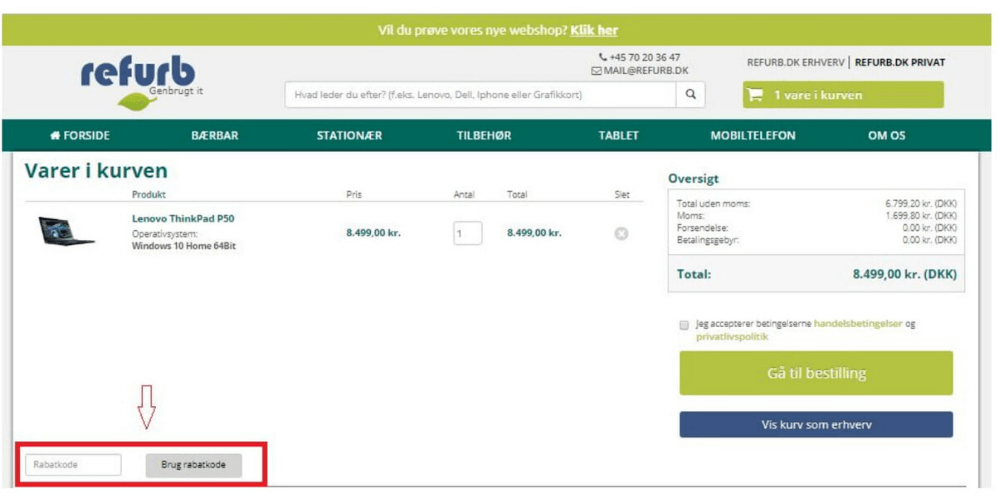Screen dimensions: 1000x500
Task: Focus the product search field
Action: [x=481, y=94]
